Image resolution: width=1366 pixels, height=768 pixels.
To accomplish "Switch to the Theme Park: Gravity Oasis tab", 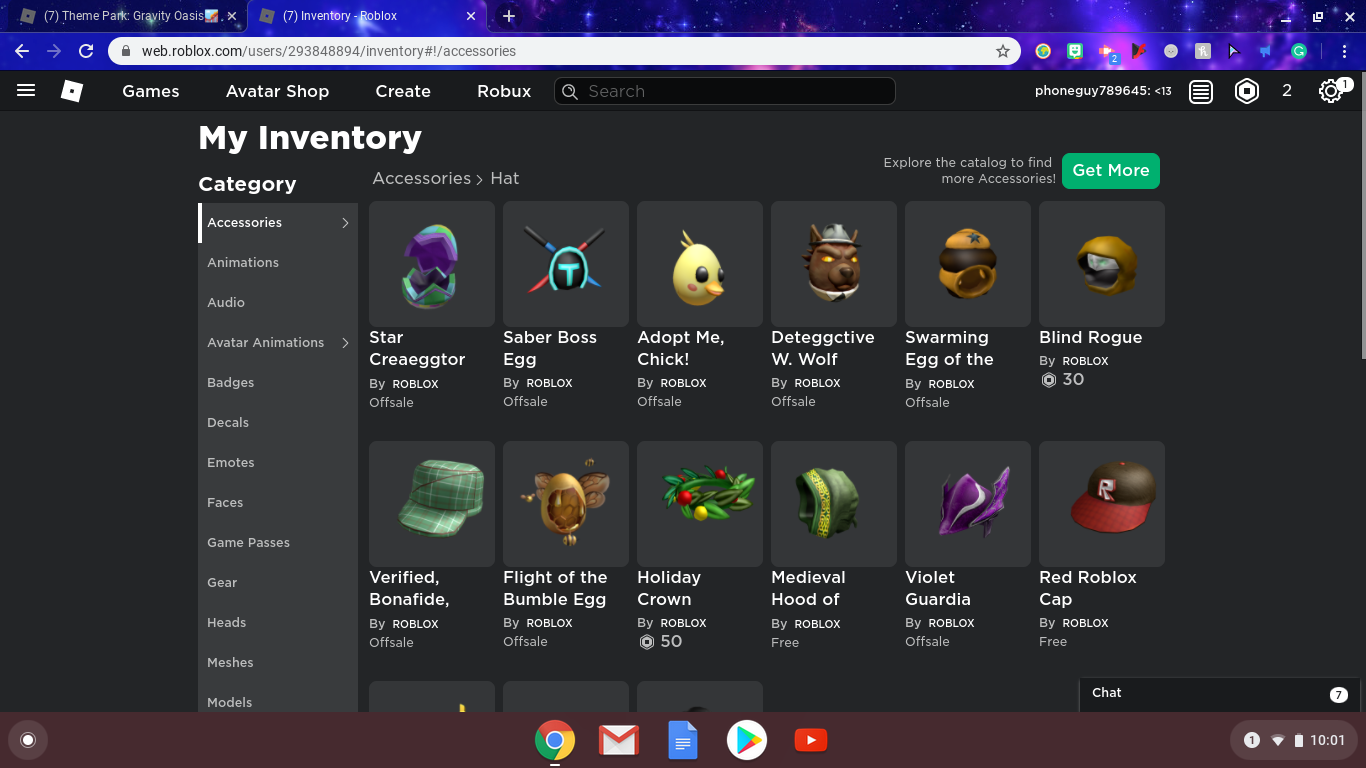I will tap(129, 16).
